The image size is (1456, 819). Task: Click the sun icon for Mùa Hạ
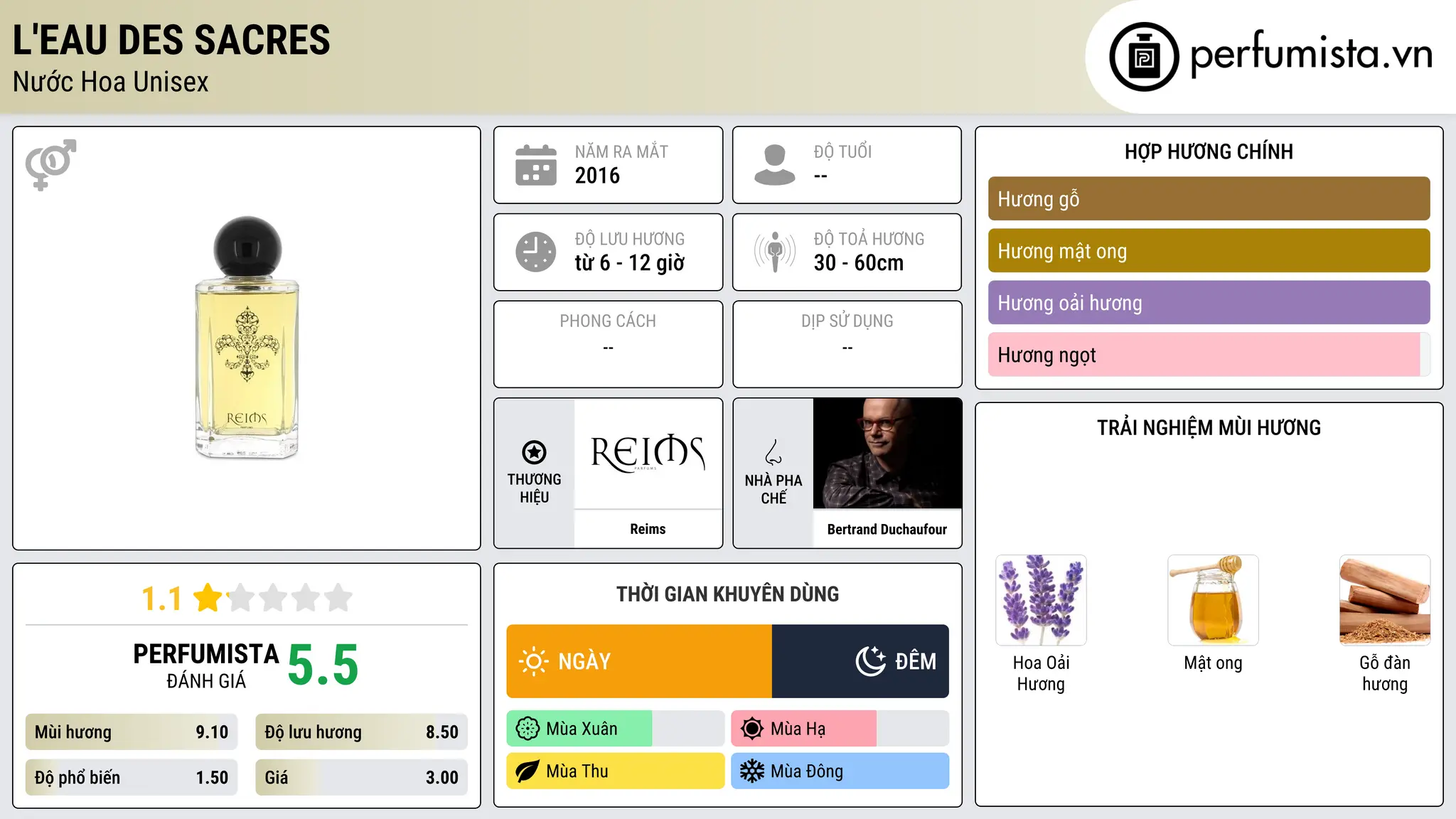tap(752, 729)
